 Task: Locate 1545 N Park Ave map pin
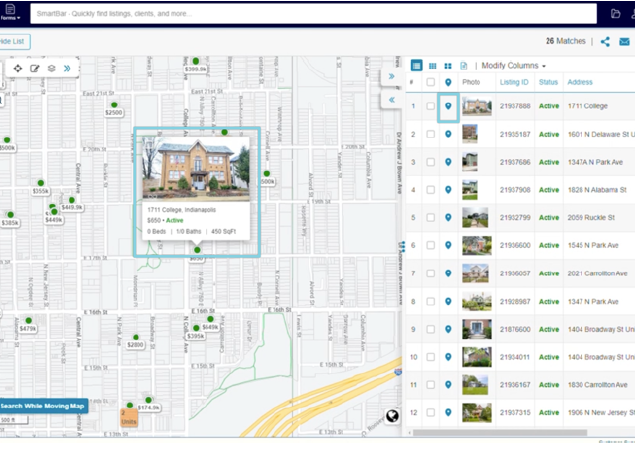coord(448,245)
